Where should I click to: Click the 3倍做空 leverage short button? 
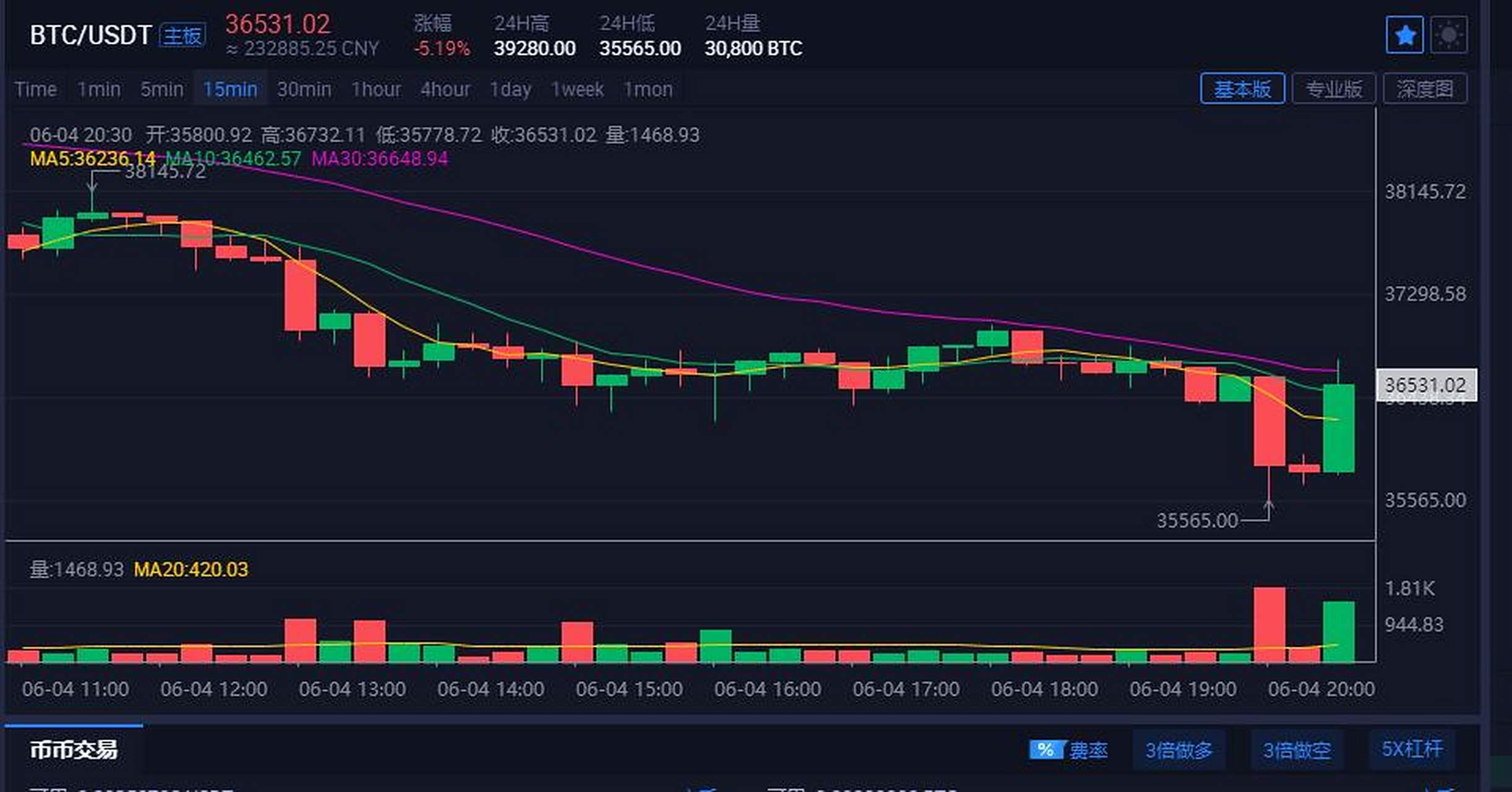[1297, 750]
